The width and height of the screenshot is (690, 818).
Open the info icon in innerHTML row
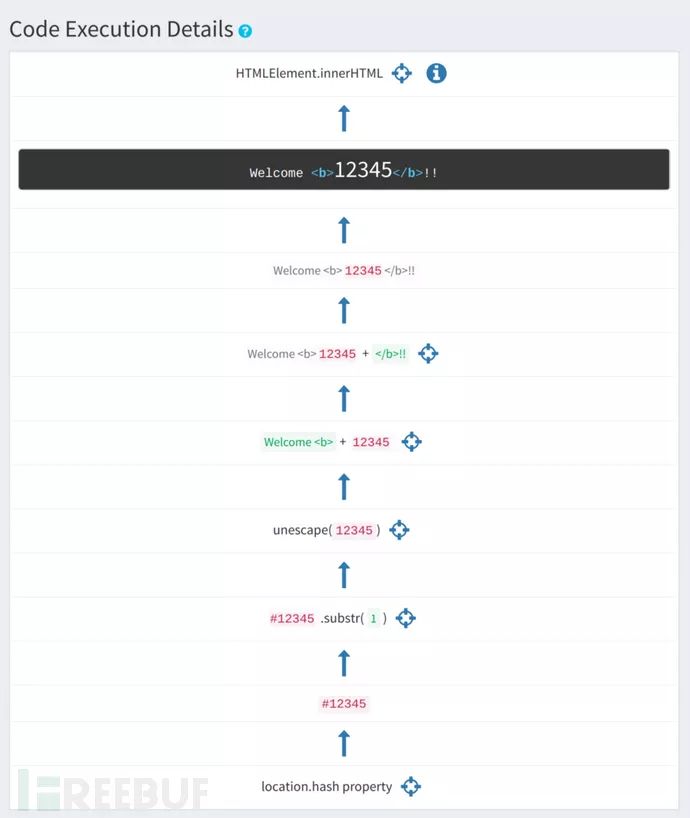(x=436, y=73)
